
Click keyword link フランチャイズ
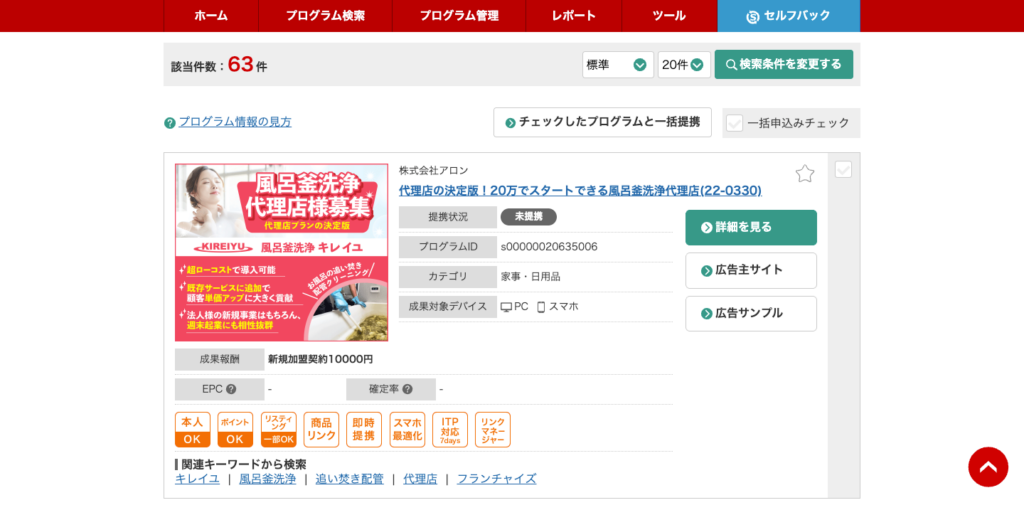[496, 479]
